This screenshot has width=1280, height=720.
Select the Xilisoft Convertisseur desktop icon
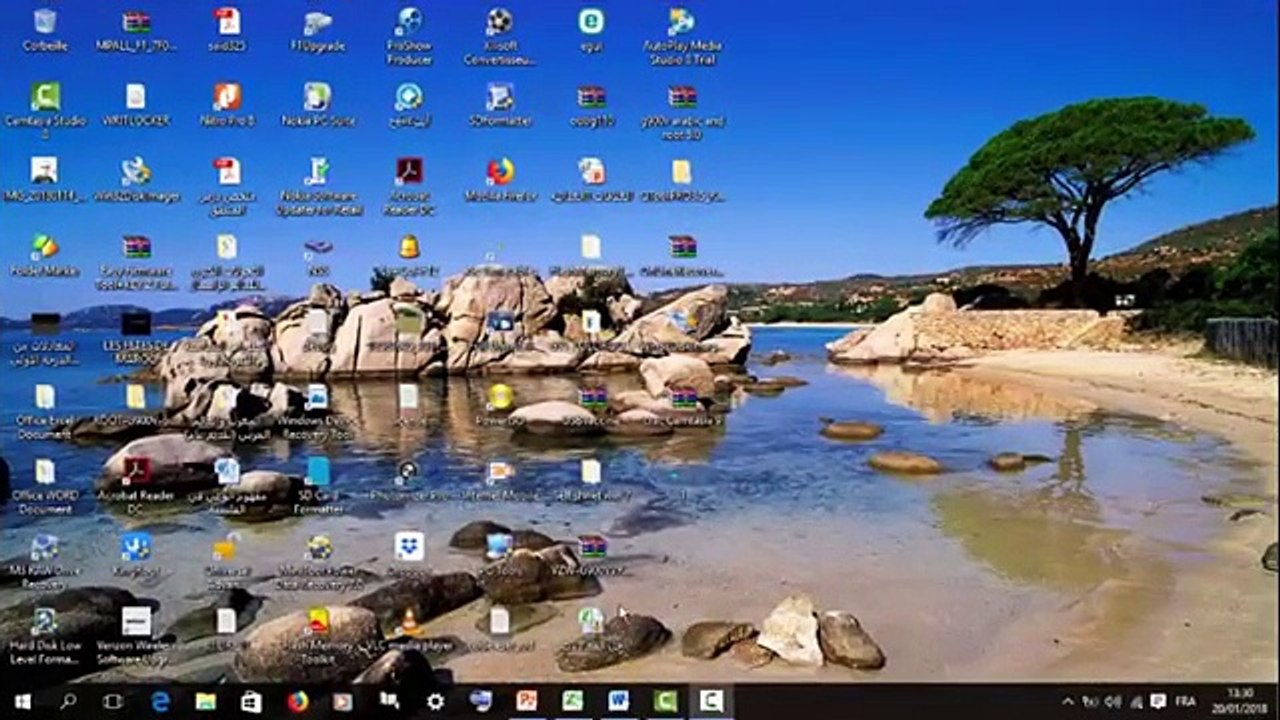click(x=500, y=35)
